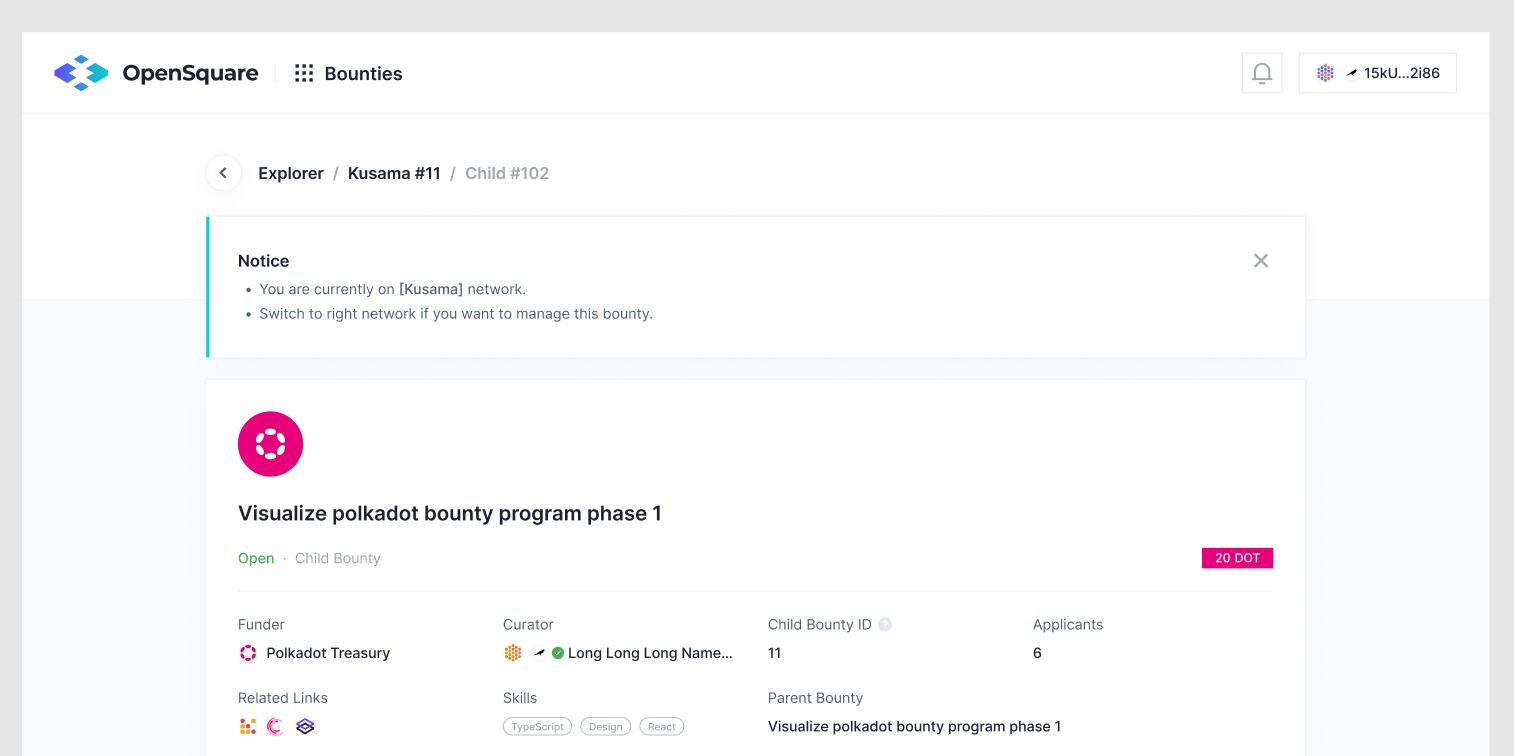Open the 15kU...2i86 account menu
Screen dimensions: 1514x756
pos(1377,73)
